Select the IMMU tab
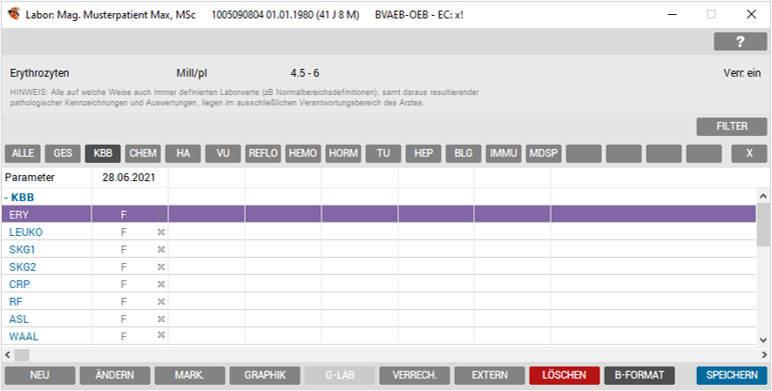 [504, 154]
